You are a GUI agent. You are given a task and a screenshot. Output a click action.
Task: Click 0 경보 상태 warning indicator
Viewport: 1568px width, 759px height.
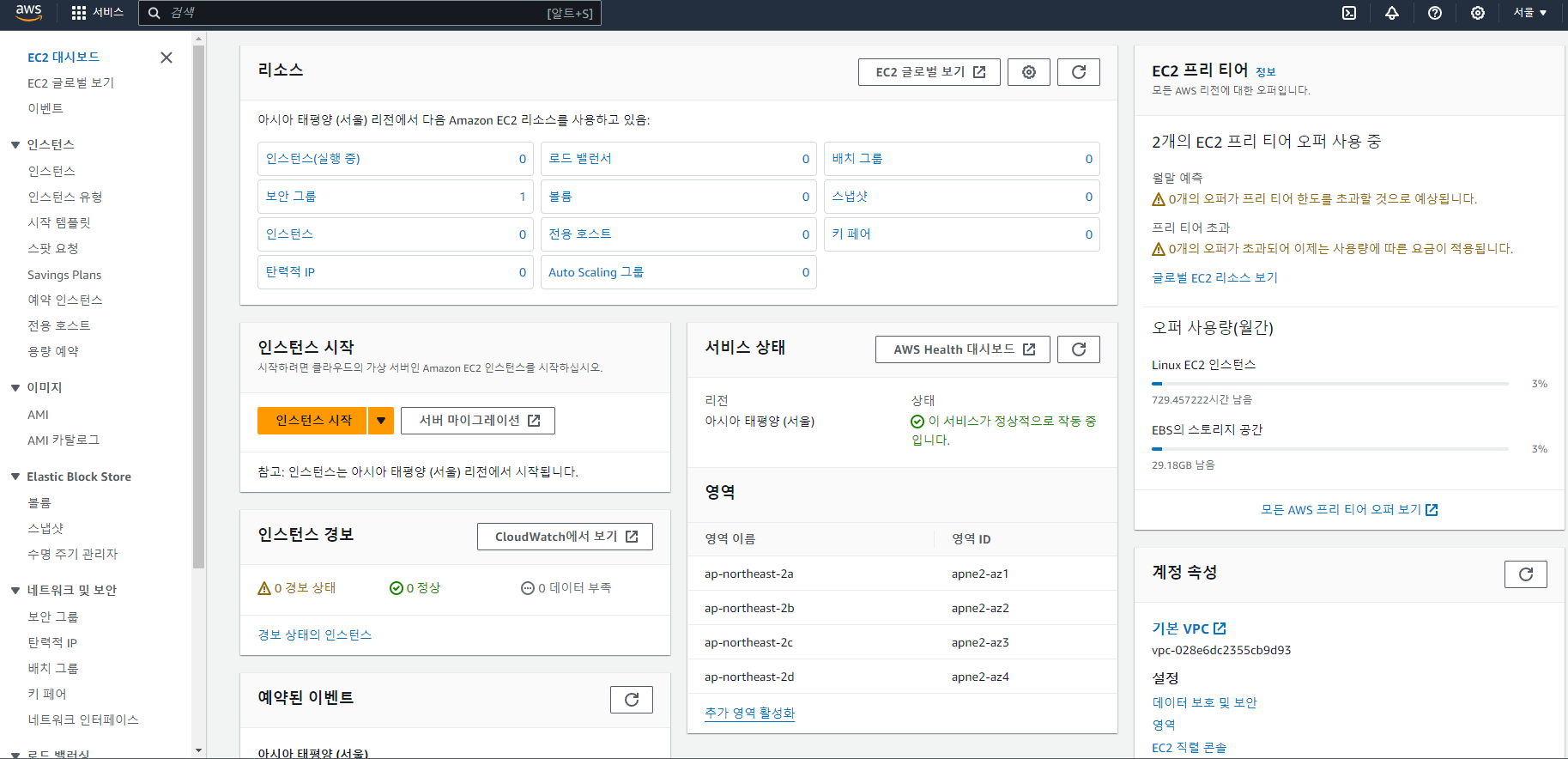[x=297, y=588]
